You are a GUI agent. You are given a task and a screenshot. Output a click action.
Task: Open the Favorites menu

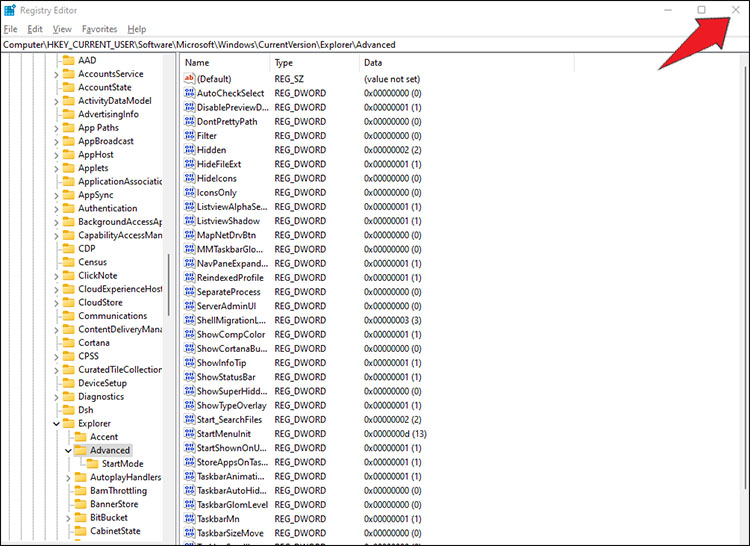(99, 29)
